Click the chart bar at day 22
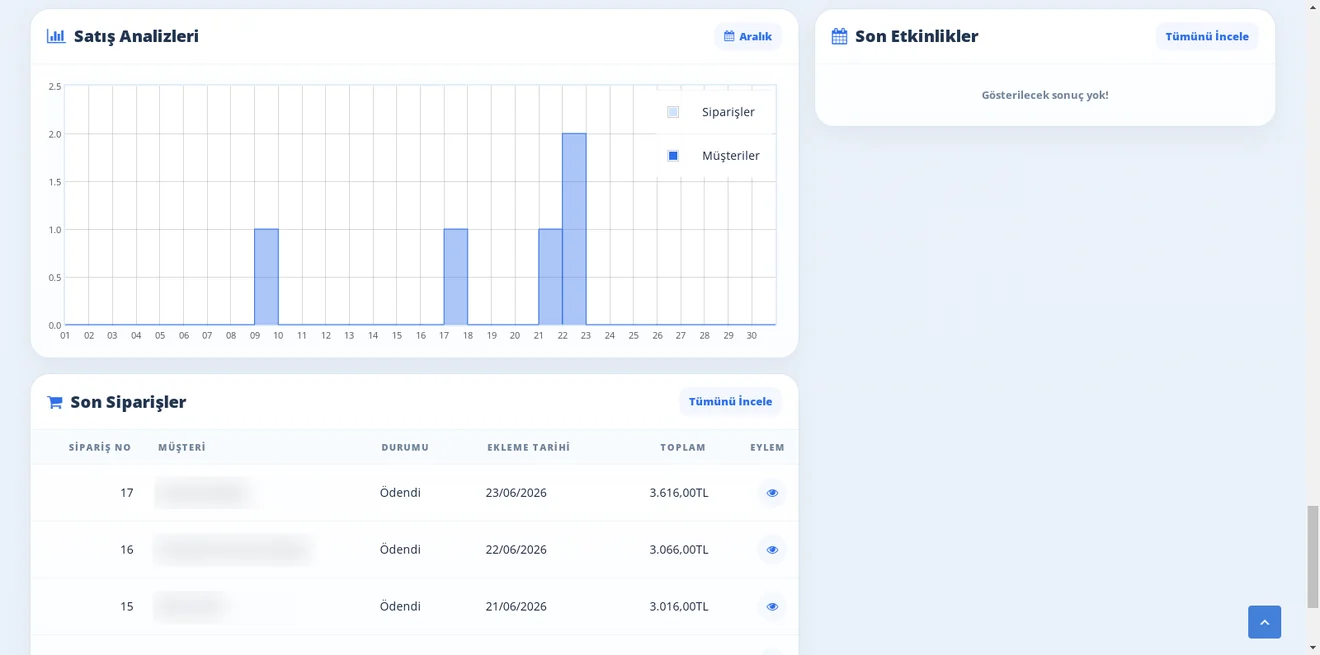1320x655 pixels. coord(574,229)
